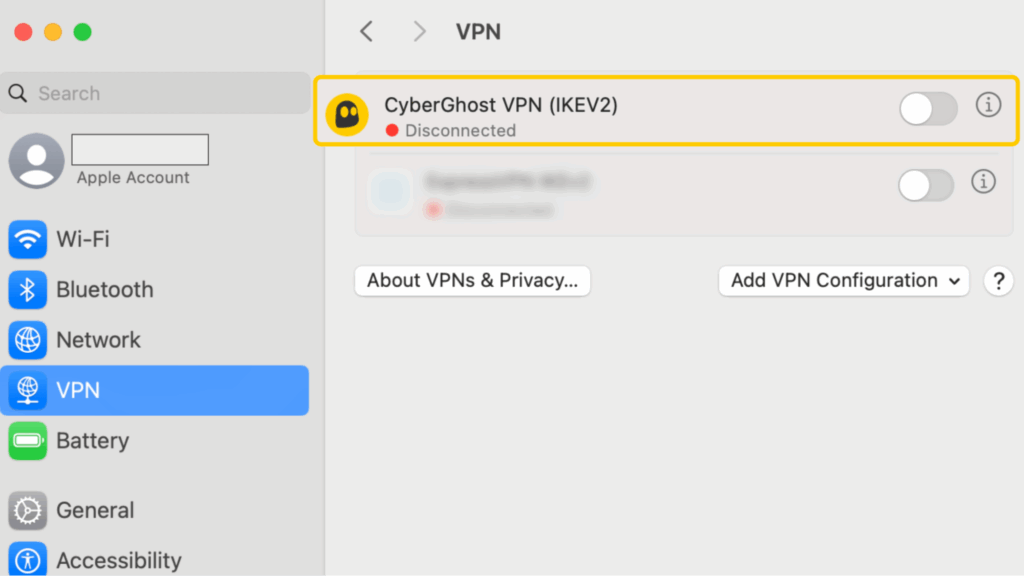The width and height of the screenshot is (1024, 576).
Task: Select VPN in the settings sidebar
Action: coord(155,390)
